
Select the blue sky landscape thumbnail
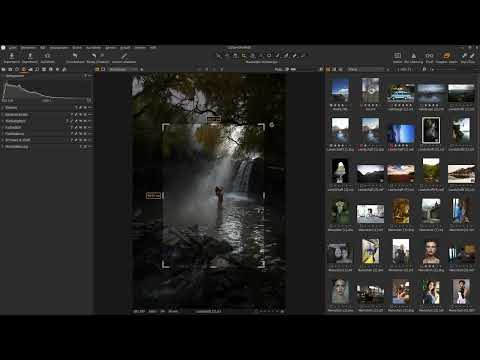click(340, 91)
